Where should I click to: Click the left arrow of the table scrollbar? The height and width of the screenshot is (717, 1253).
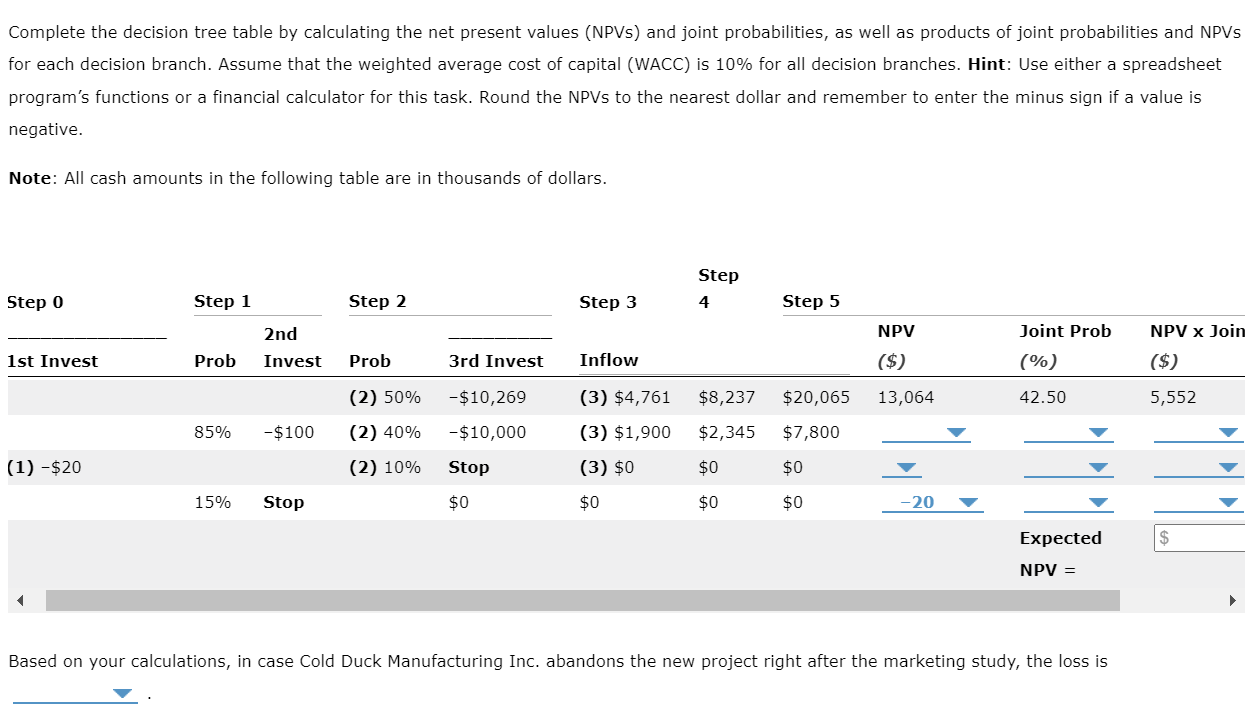coord(22,600)
